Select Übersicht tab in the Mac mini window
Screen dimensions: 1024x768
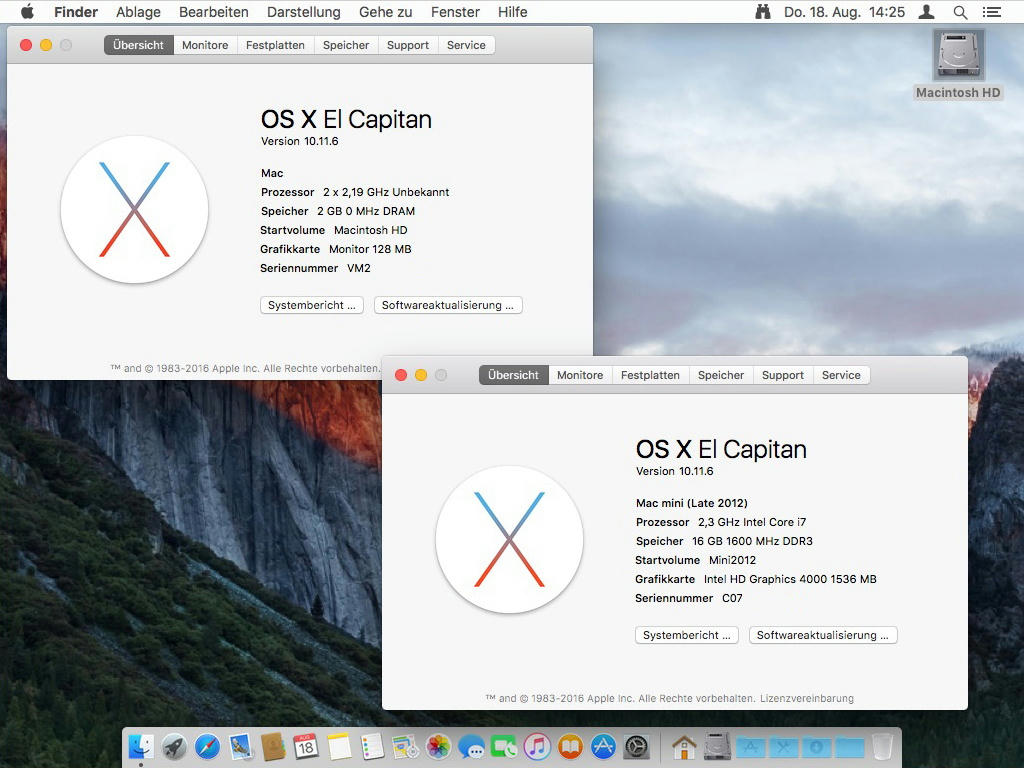pyautogui.click(x=513, y=375)
